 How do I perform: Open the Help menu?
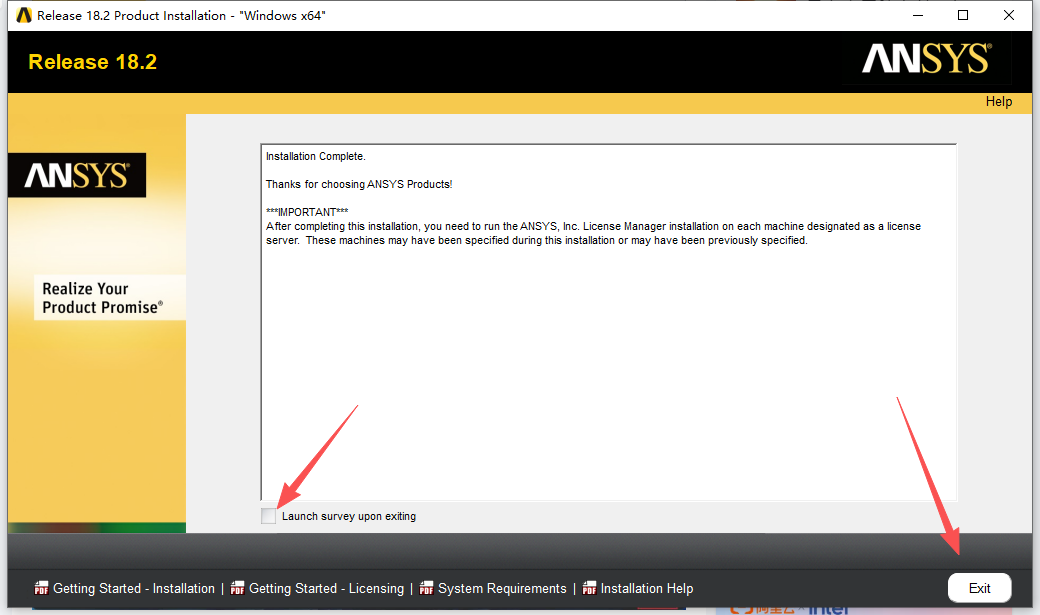point(998,101)
